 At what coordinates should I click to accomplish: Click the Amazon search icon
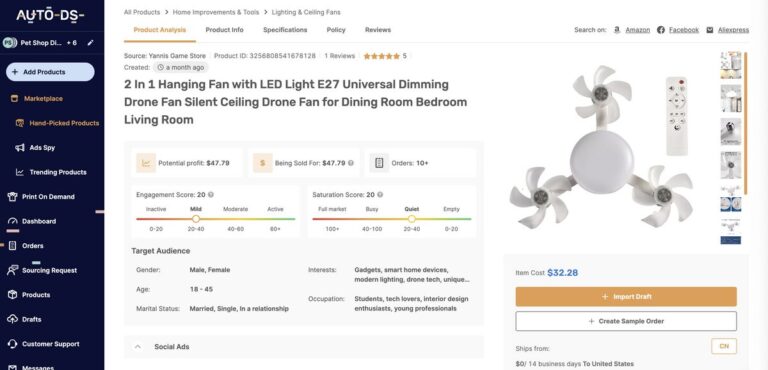616,30
